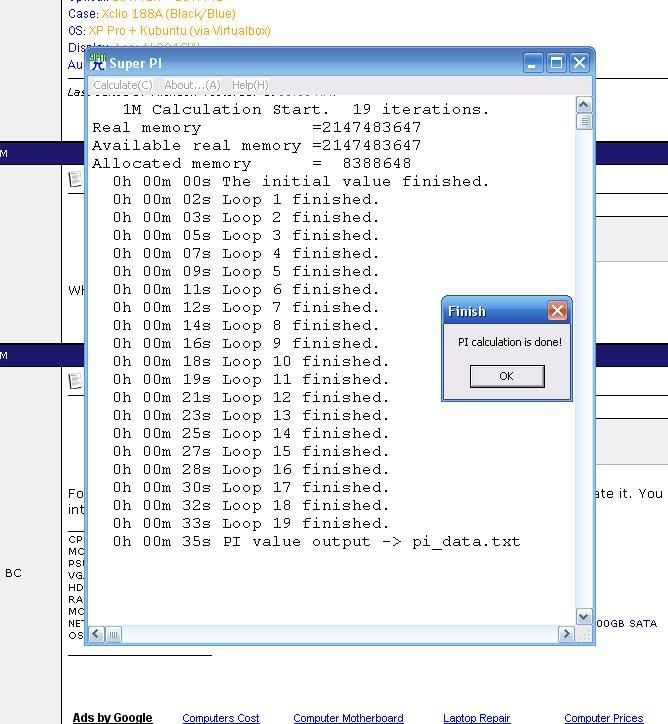668x724 pixels.
Task: Maximize the Super PI window
Action: point(556,63)
